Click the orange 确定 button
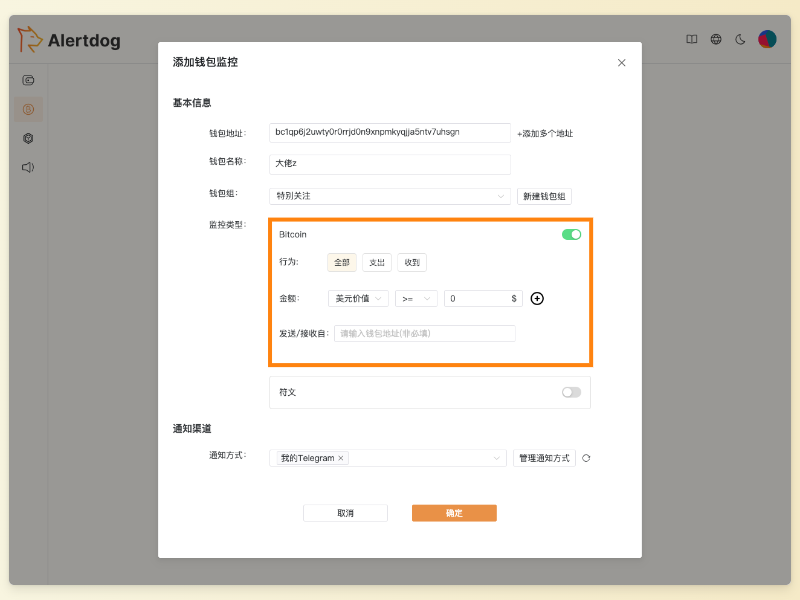 pos(454,513)
